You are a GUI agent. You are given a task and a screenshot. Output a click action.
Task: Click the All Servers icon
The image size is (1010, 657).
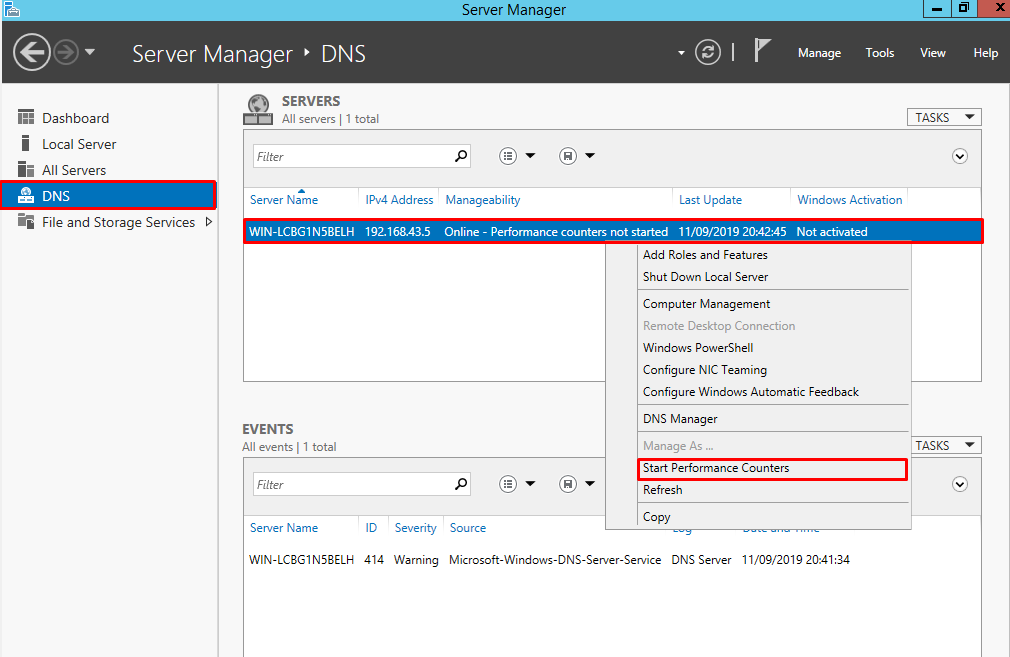(26, 169)
